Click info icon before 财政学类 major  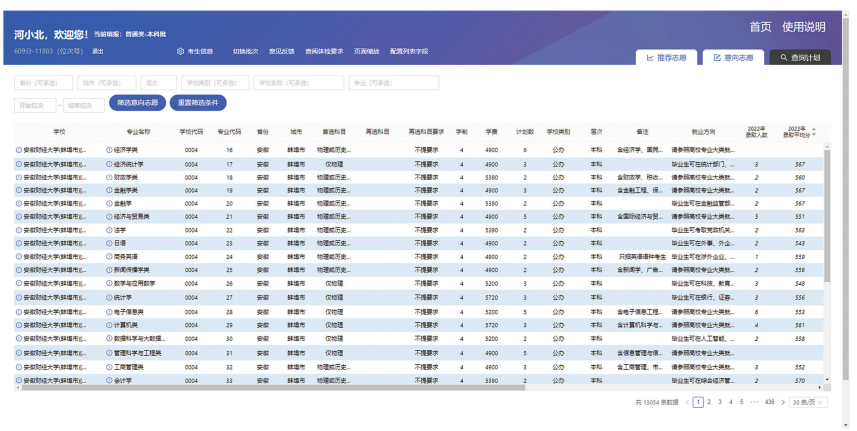coord(109,178)
